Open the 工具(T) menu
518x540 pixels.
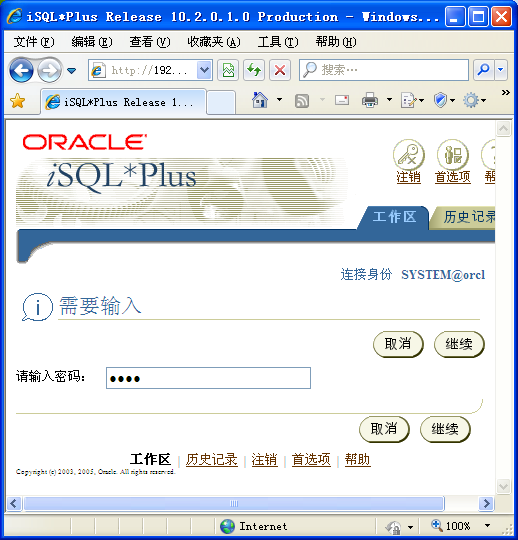click(278, 42)
